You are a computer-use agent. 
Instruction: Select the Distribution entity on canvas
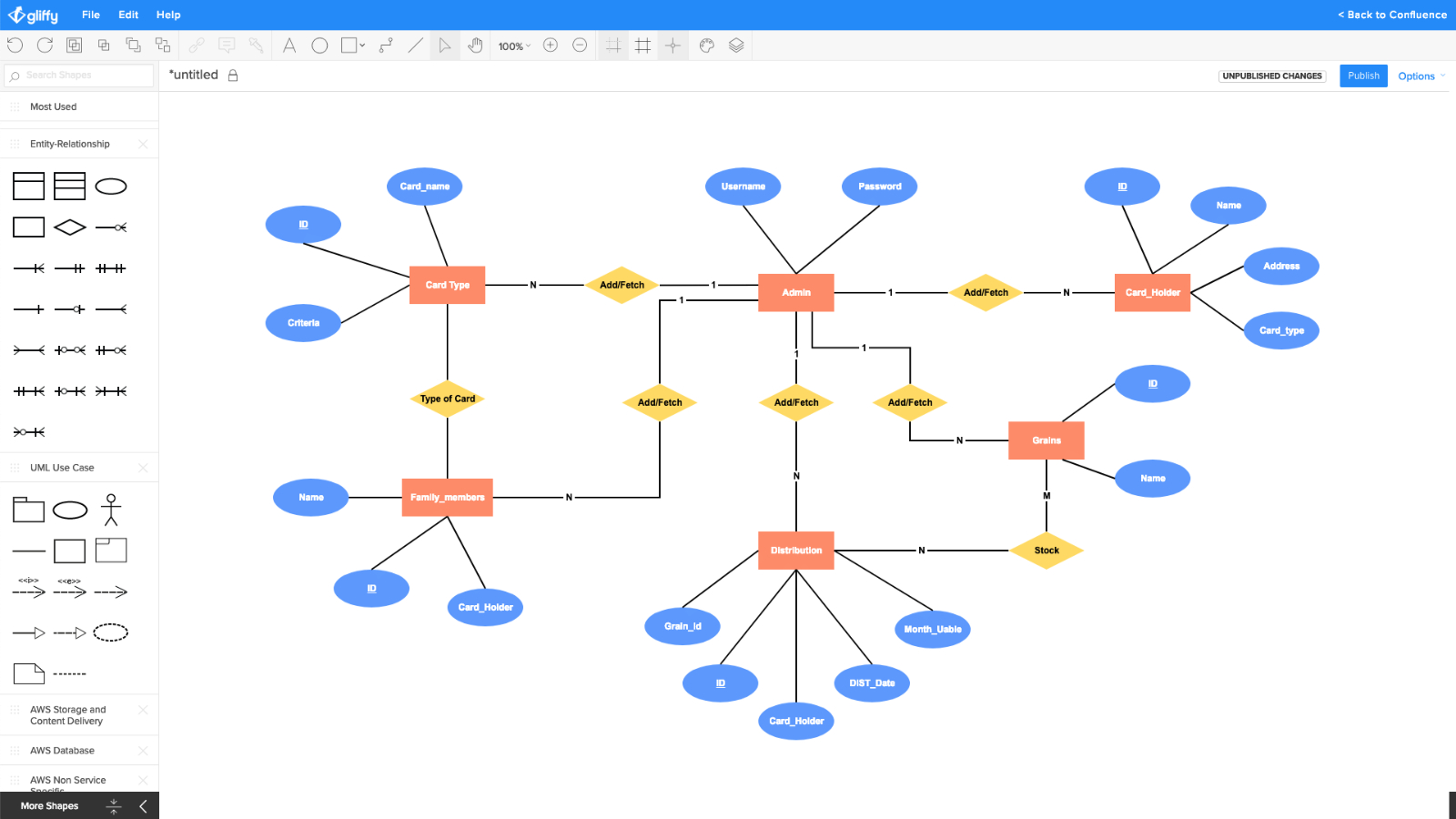click(x=796, y=551)
